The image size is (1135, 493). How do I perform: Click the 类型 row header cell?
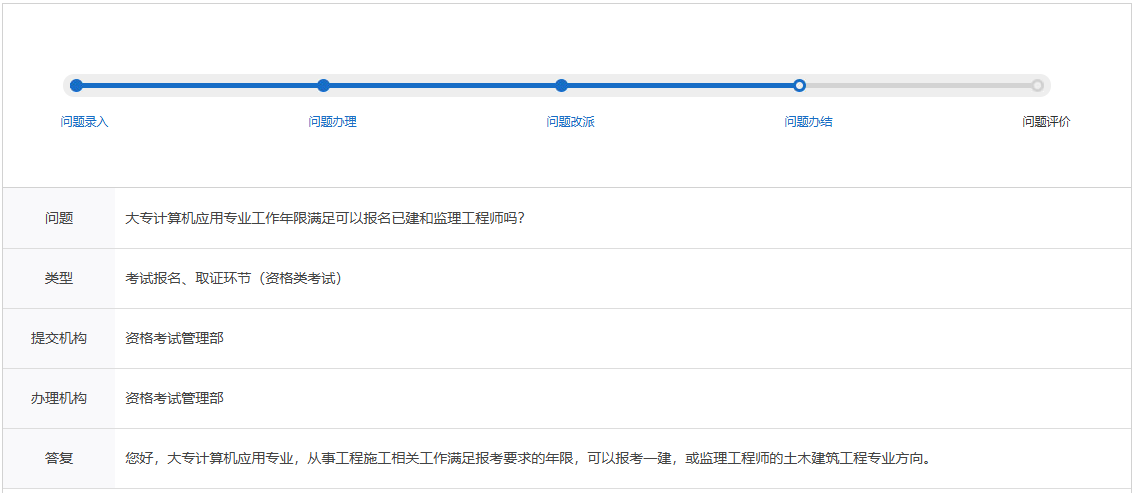(x=59, y=278)
